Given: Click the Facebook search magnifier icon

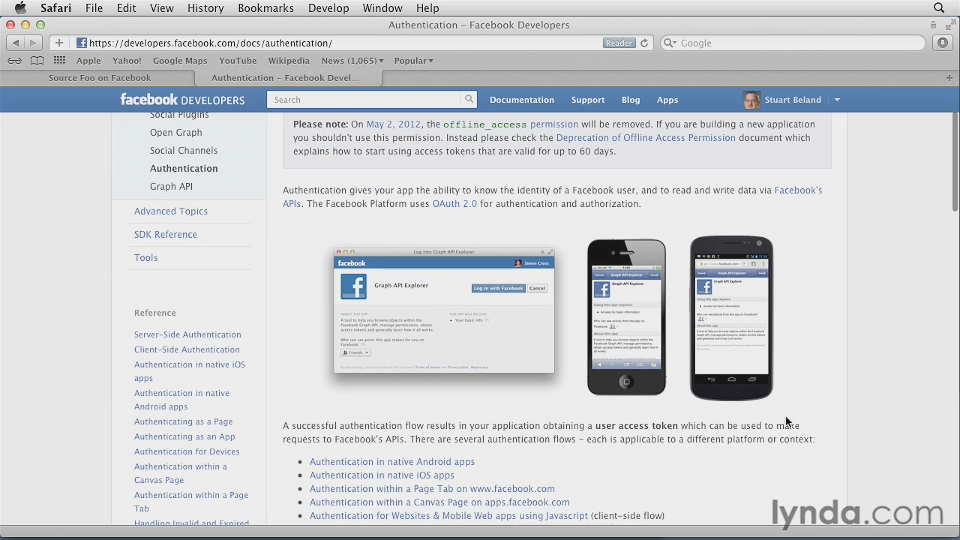Looking at the screenshot, I should click(x=468, y=100).
